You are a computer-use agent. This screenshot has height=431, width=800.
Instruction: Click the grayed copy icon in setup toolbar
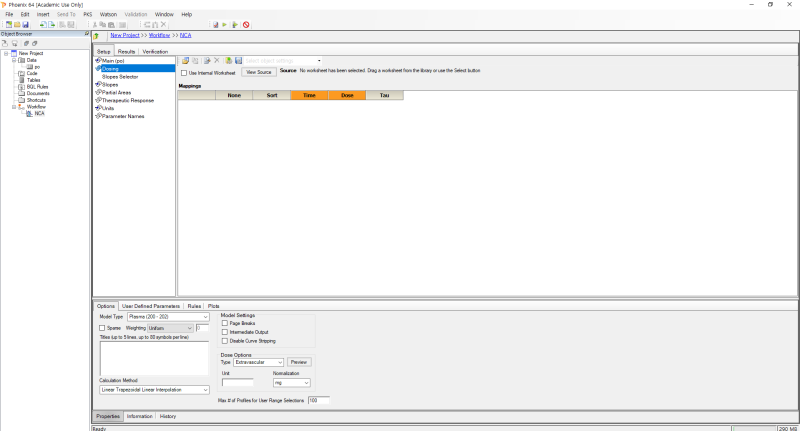click(194, 61)
